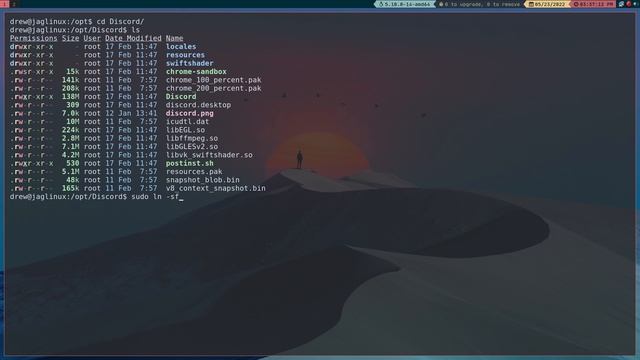Click the 138M size value for Discord
The image size is (640, 360).
pos(71,97)
